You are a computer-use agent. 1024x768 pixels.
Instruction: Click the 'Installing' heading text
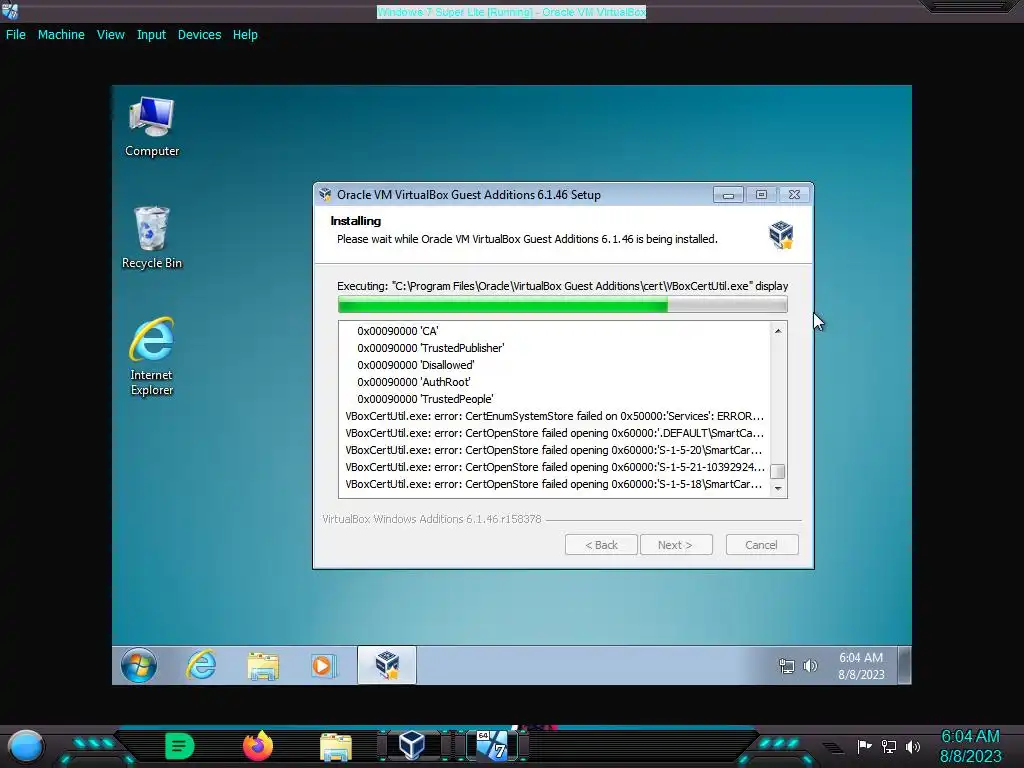[x=355, y=221]
